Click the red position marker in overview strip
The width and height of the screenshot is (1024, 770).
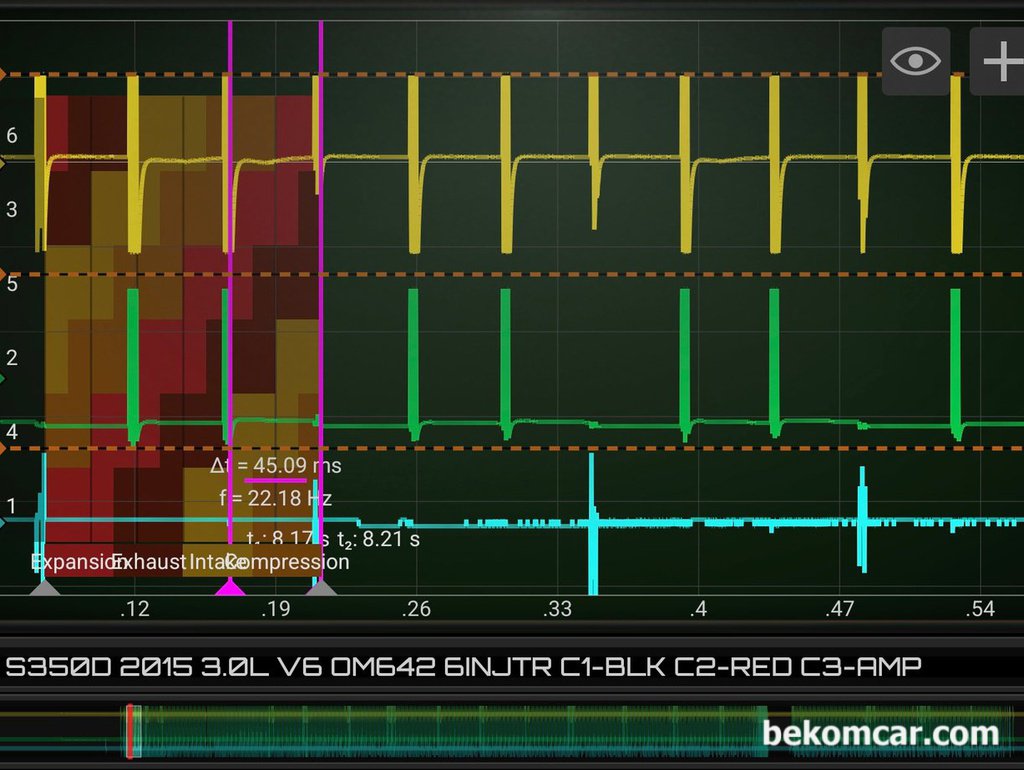(130, 731)
